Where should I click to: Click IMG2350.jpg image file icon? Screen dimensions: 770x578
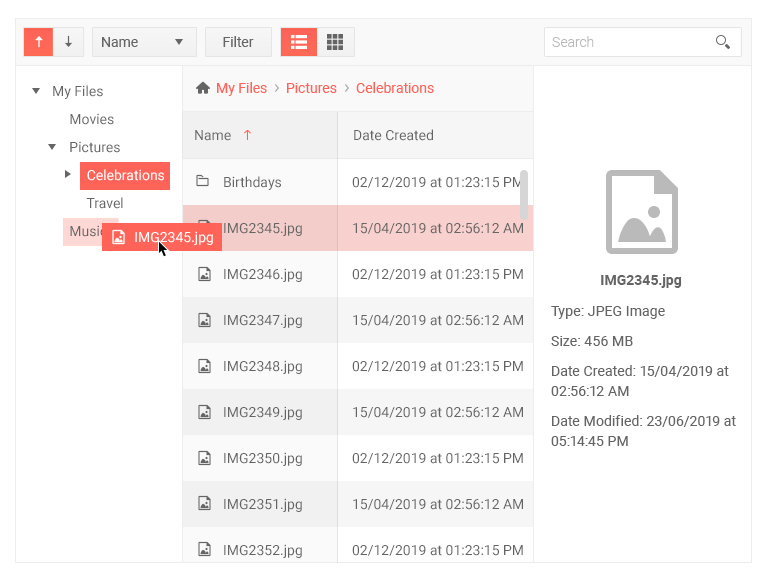[204, 458]
